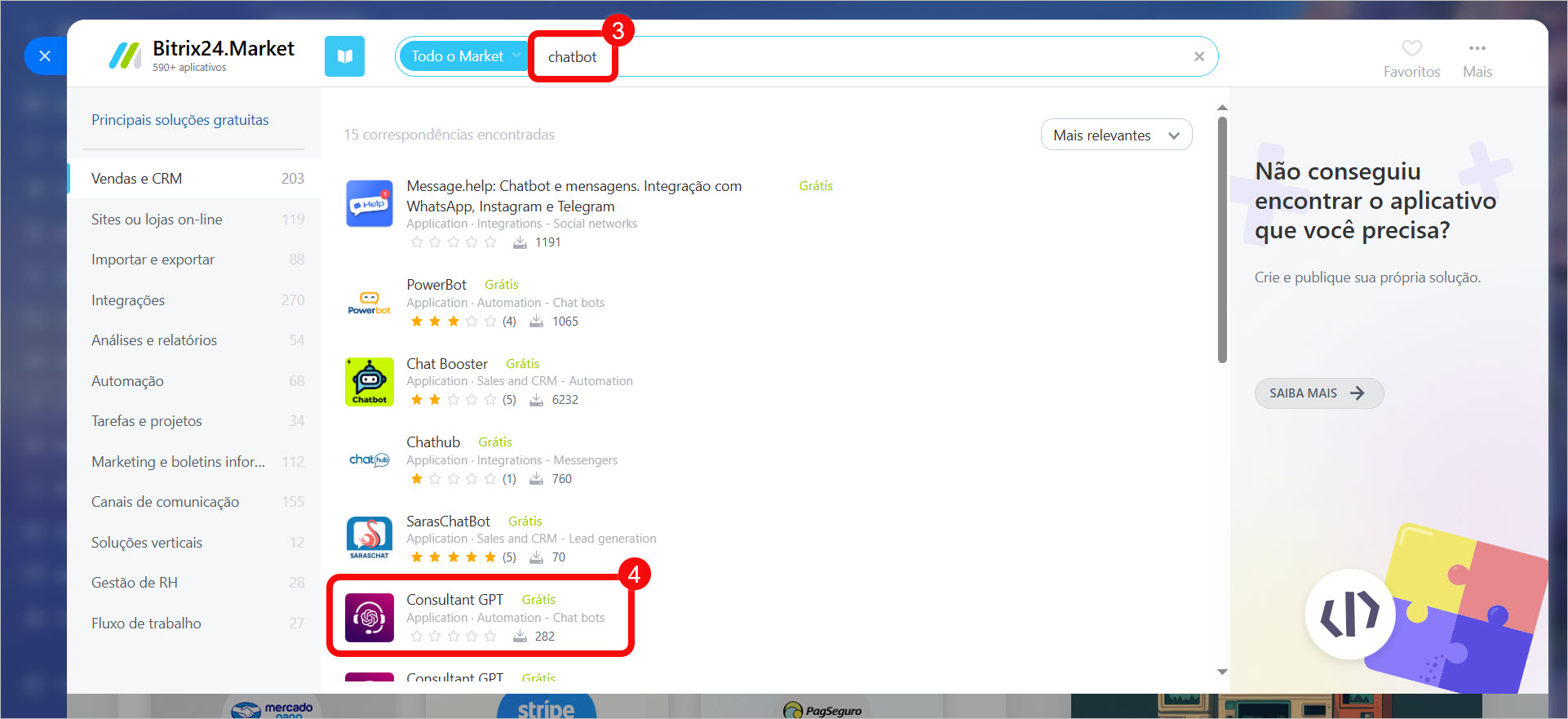Select Tarefas e projetos category
The width and height of the screenshot is (1568, 719).
(x=195, y=421)
